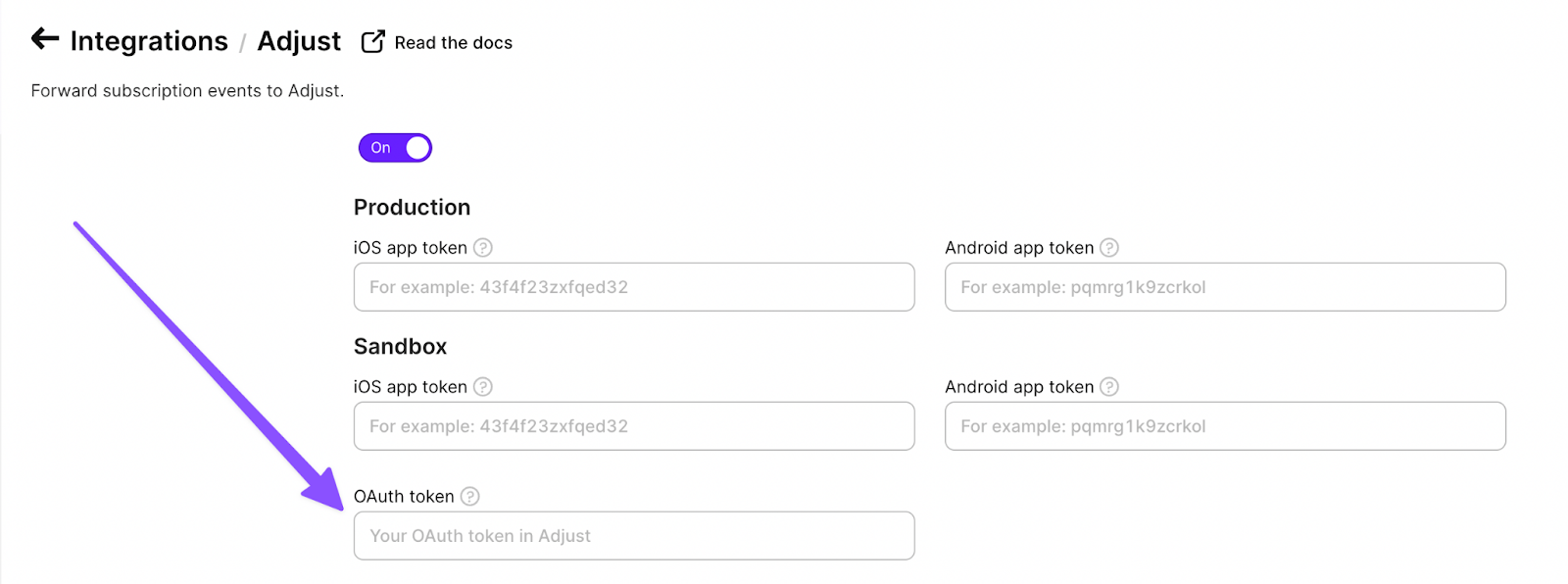The image size is (1568, 584).
Task: Click the external link icon beside docs
Action: tap(372, 41)
